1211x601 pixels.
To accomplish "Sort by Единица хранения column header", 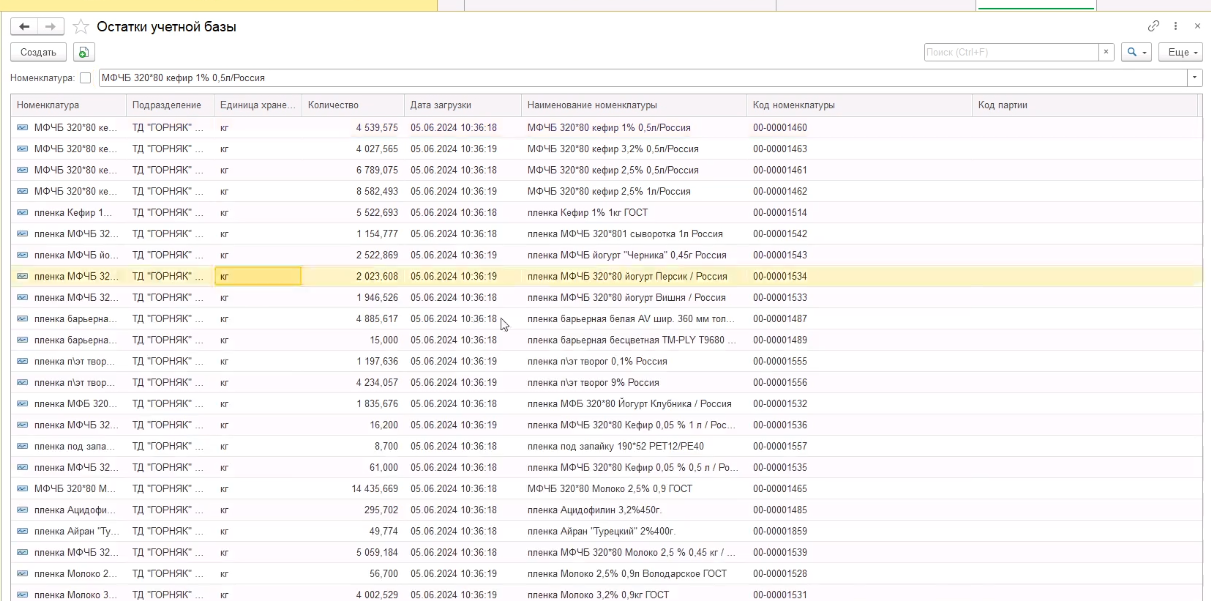I will click(x=258, y=105).
